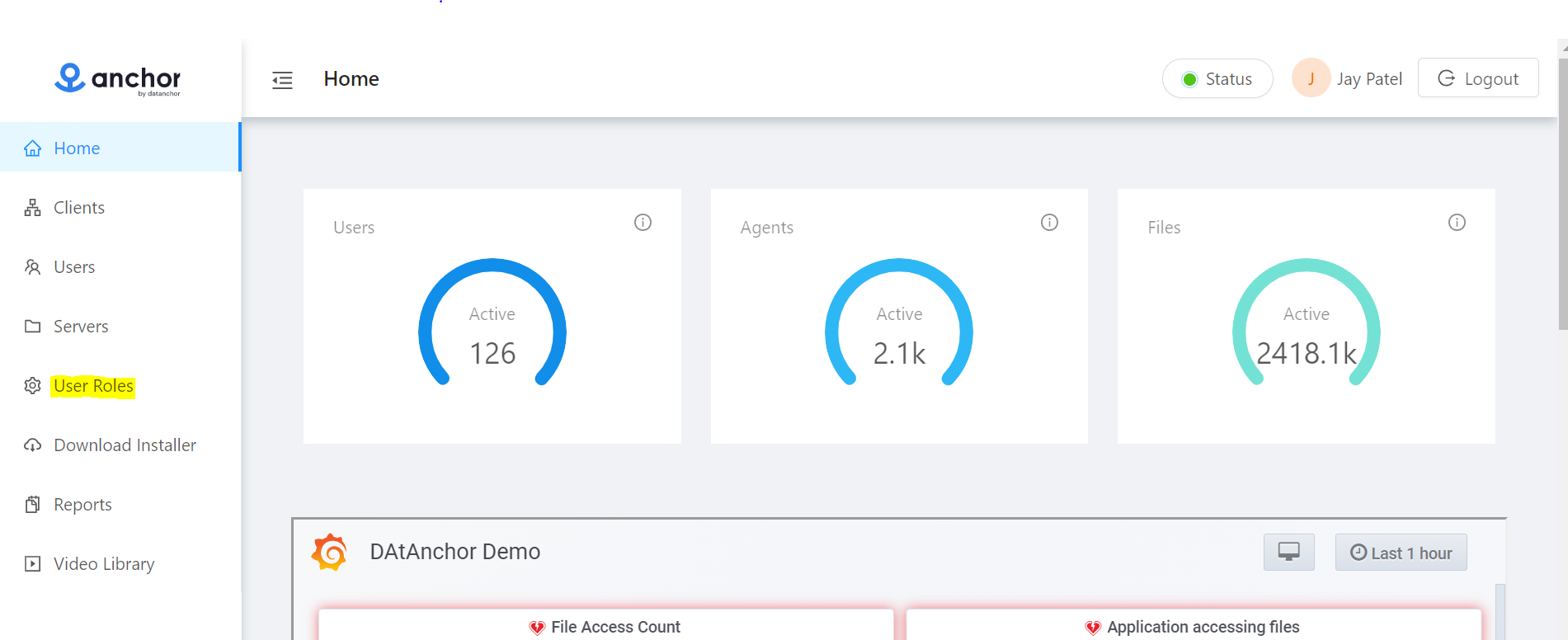Click the Users card title
Viewport: 1568px width, 640px height.
(354, 228)
